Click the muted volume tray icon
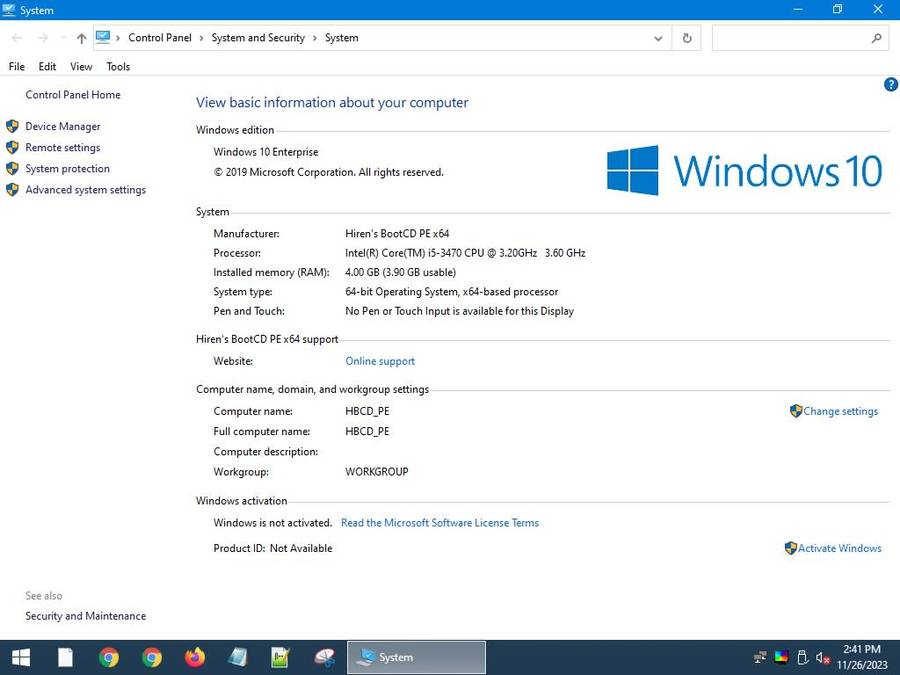 pyautogui.click(x=822, y=657)
